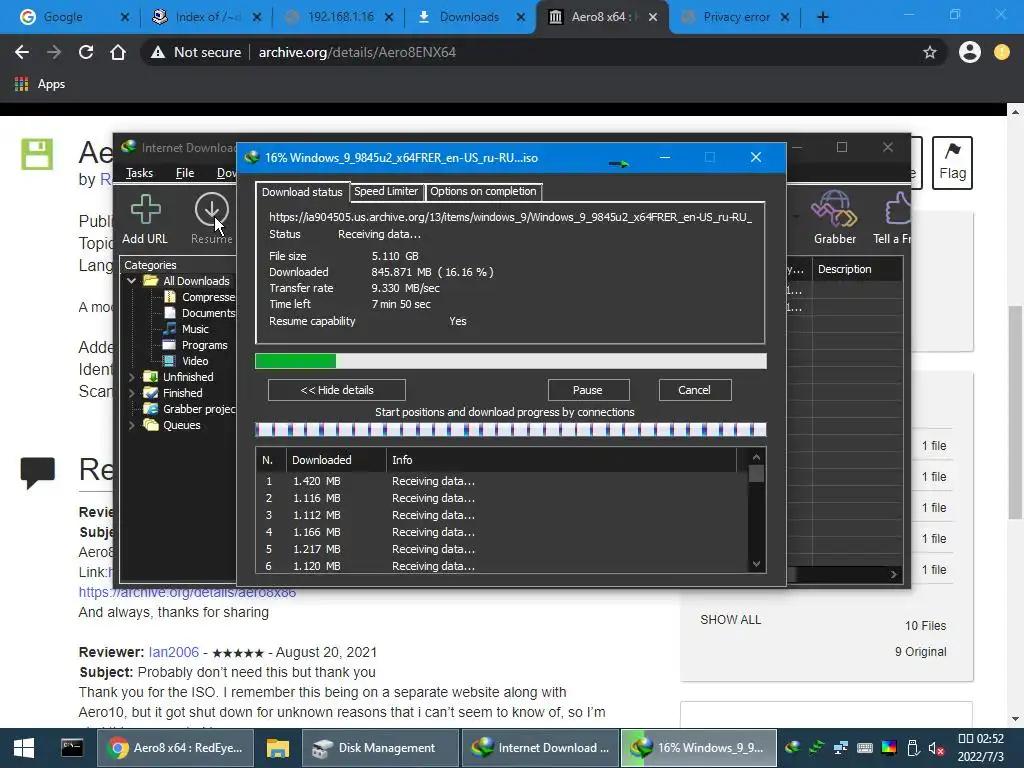The image size is (1024, 768).
Task: Switch to the Privacy error browser tab
Action: click(735, 17)
